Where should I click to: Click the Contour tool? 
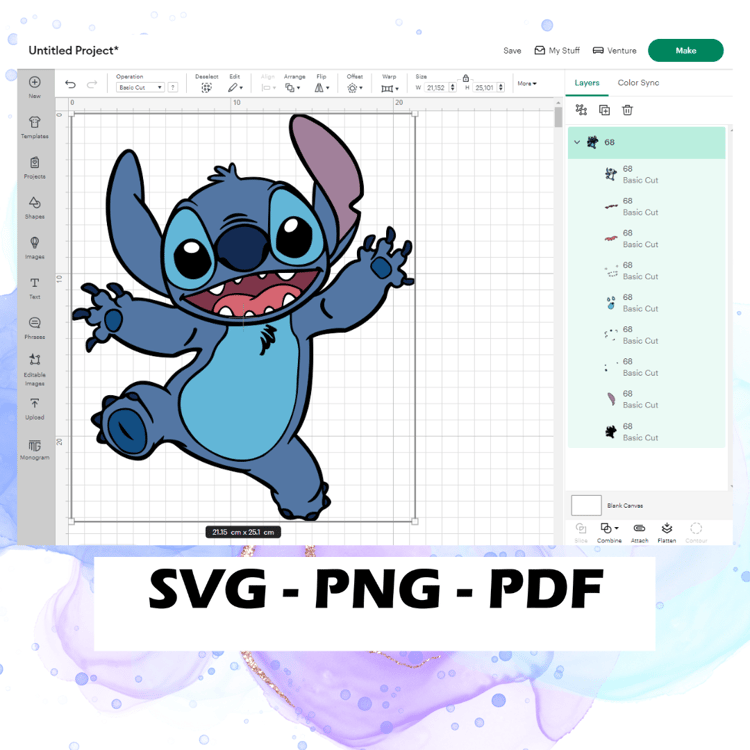696,532
